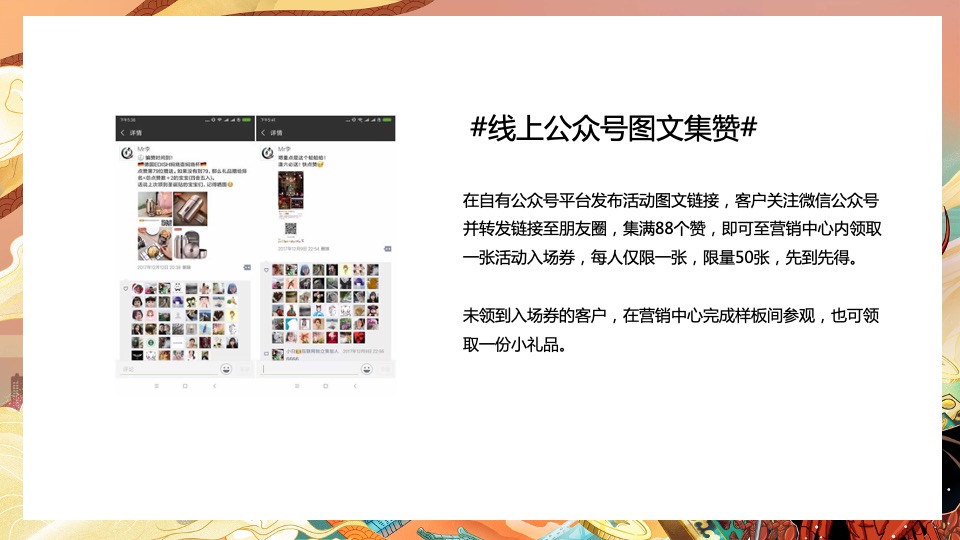960x540 pixels.
Task: Click the commenter avatar in right phone comment
Action: [278, 354]
